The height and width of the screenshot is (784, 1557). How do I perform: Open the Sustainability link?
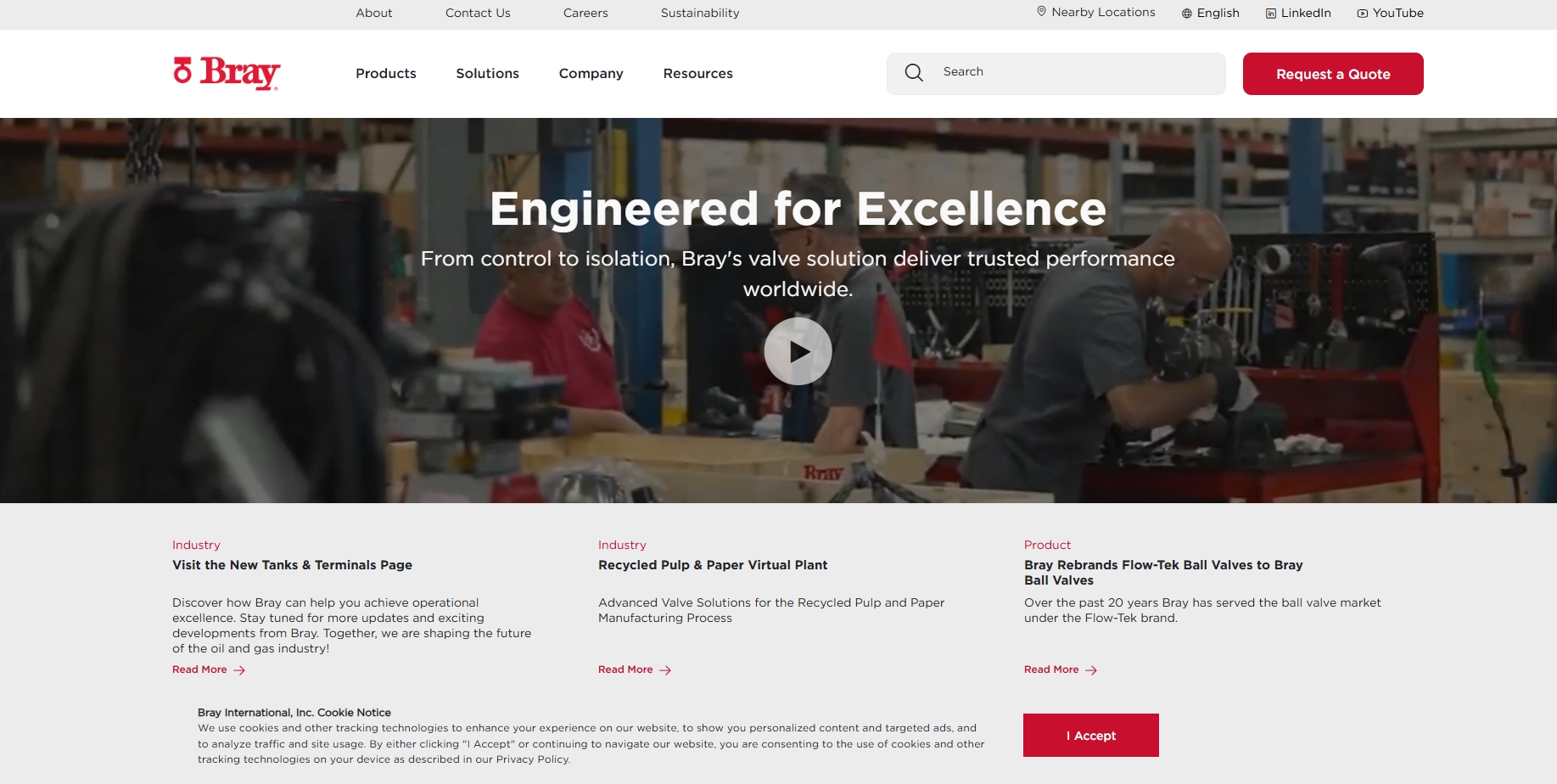coord(700,13)
